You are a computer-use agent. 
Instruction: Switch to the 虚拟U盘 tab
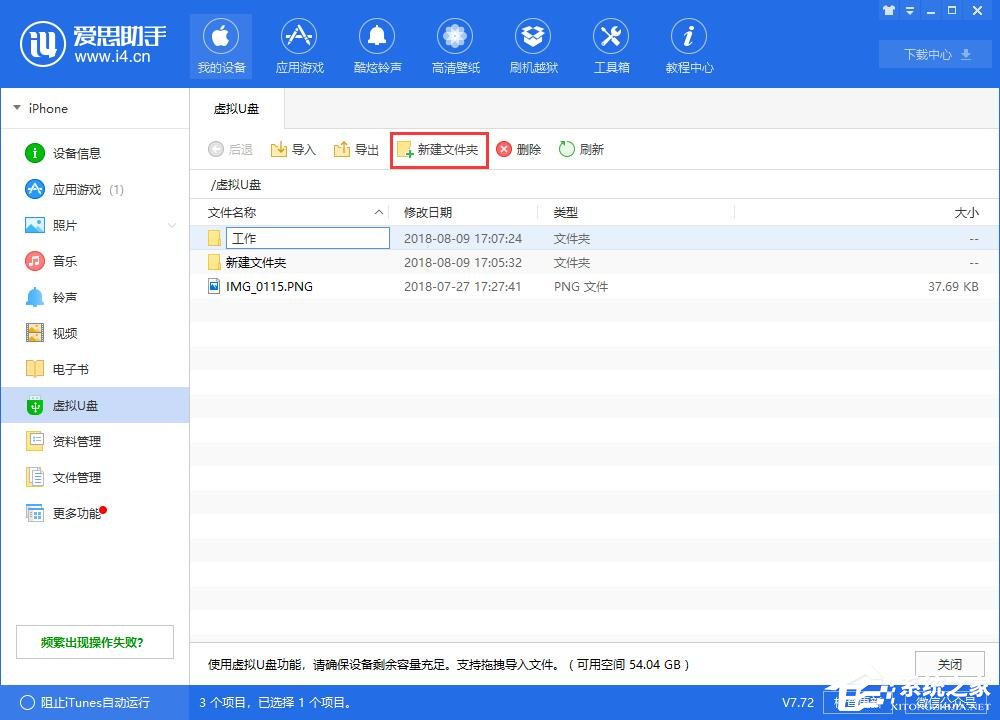pos(237,108)
